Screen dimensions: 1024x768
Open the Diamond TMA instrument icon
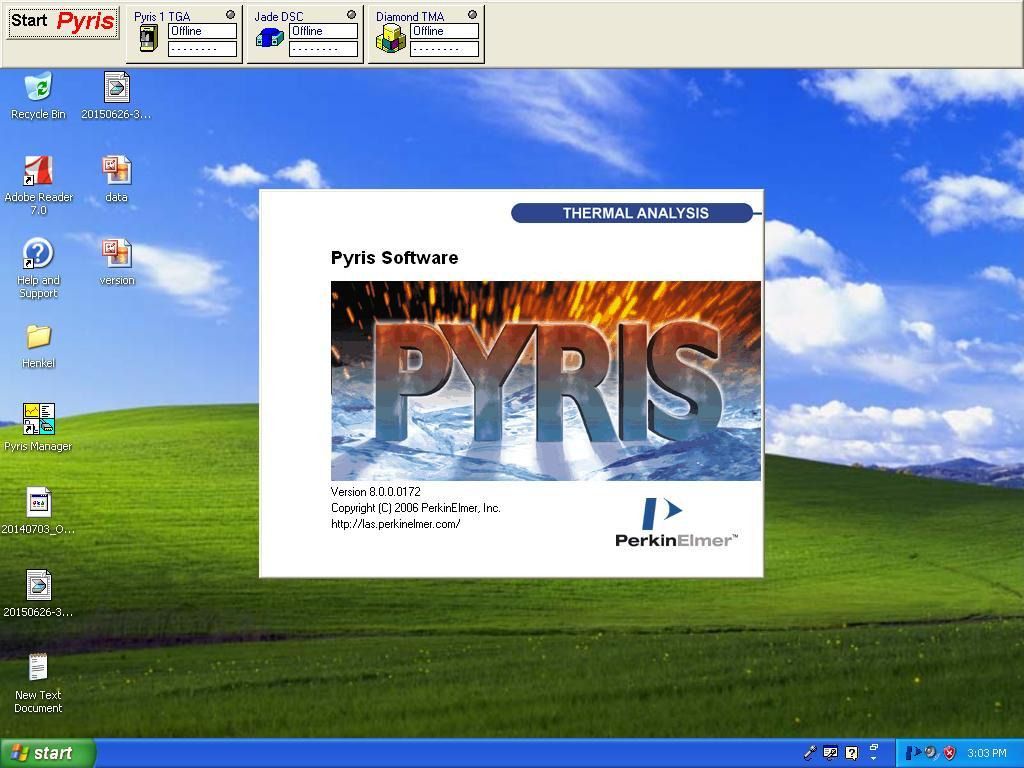pyautogui.click(x=390, y=39)
